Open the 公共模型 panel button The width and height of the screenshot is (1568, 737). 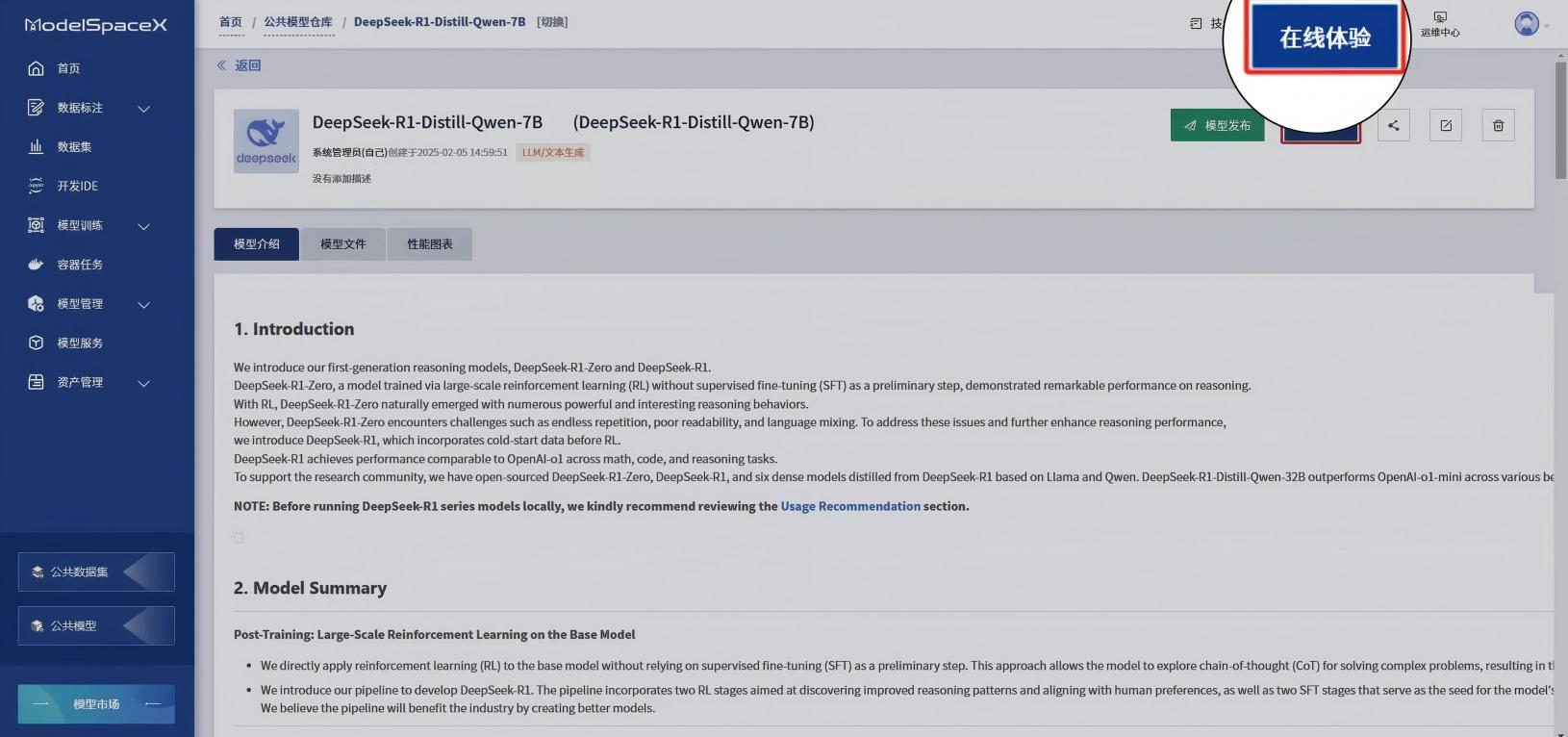coord(96,625)
